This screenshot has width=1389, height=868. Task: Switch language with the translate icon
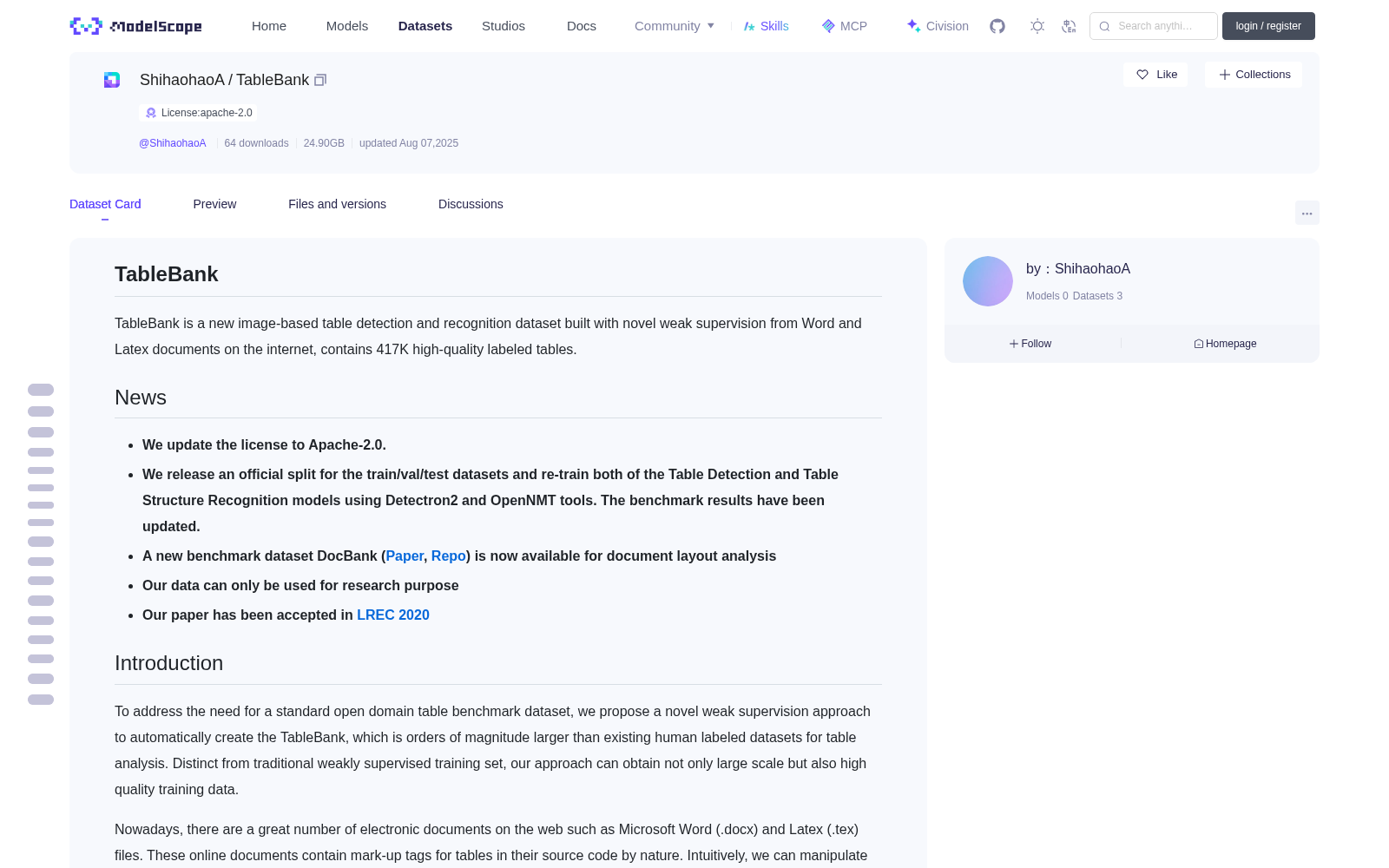click(1069, 26)
